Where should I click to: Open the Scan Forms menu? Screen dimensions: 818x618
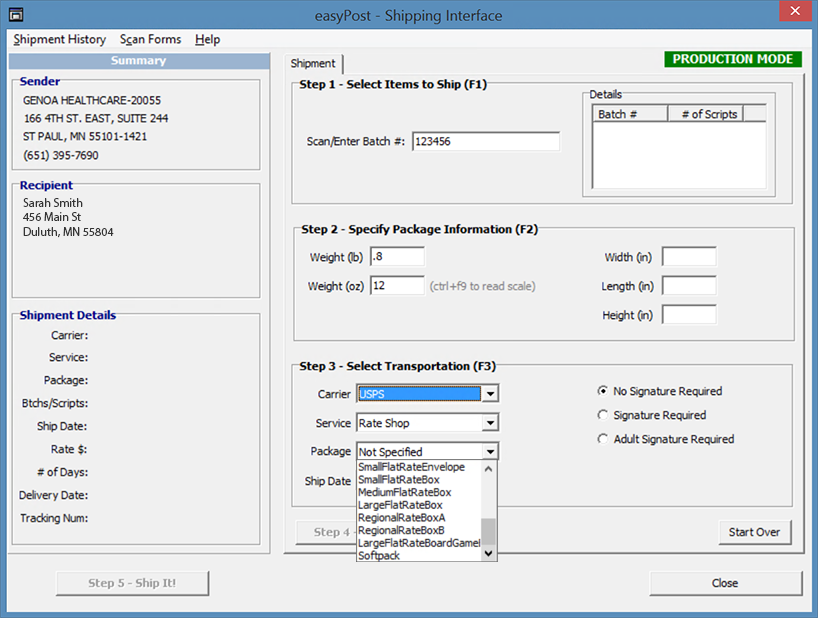pyautogui.click(x=150, y=39)
